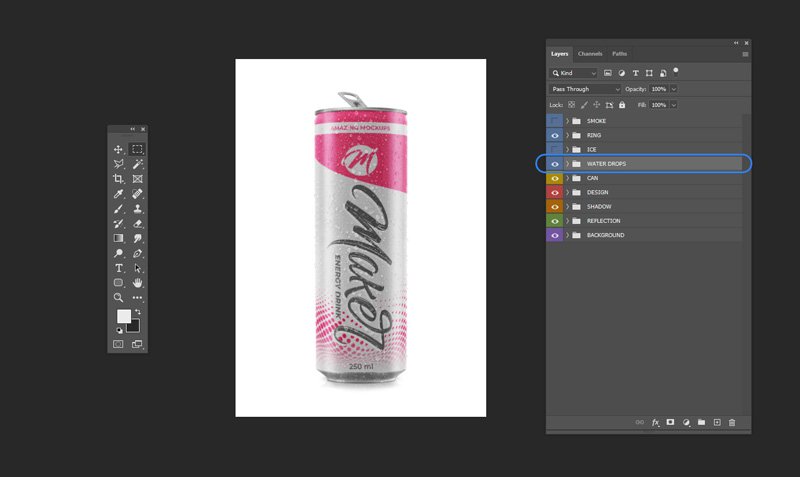Screen dimensions: 800x477
Task: Select the Rectangular Marquee tool
Action: [x=137, y=149]
